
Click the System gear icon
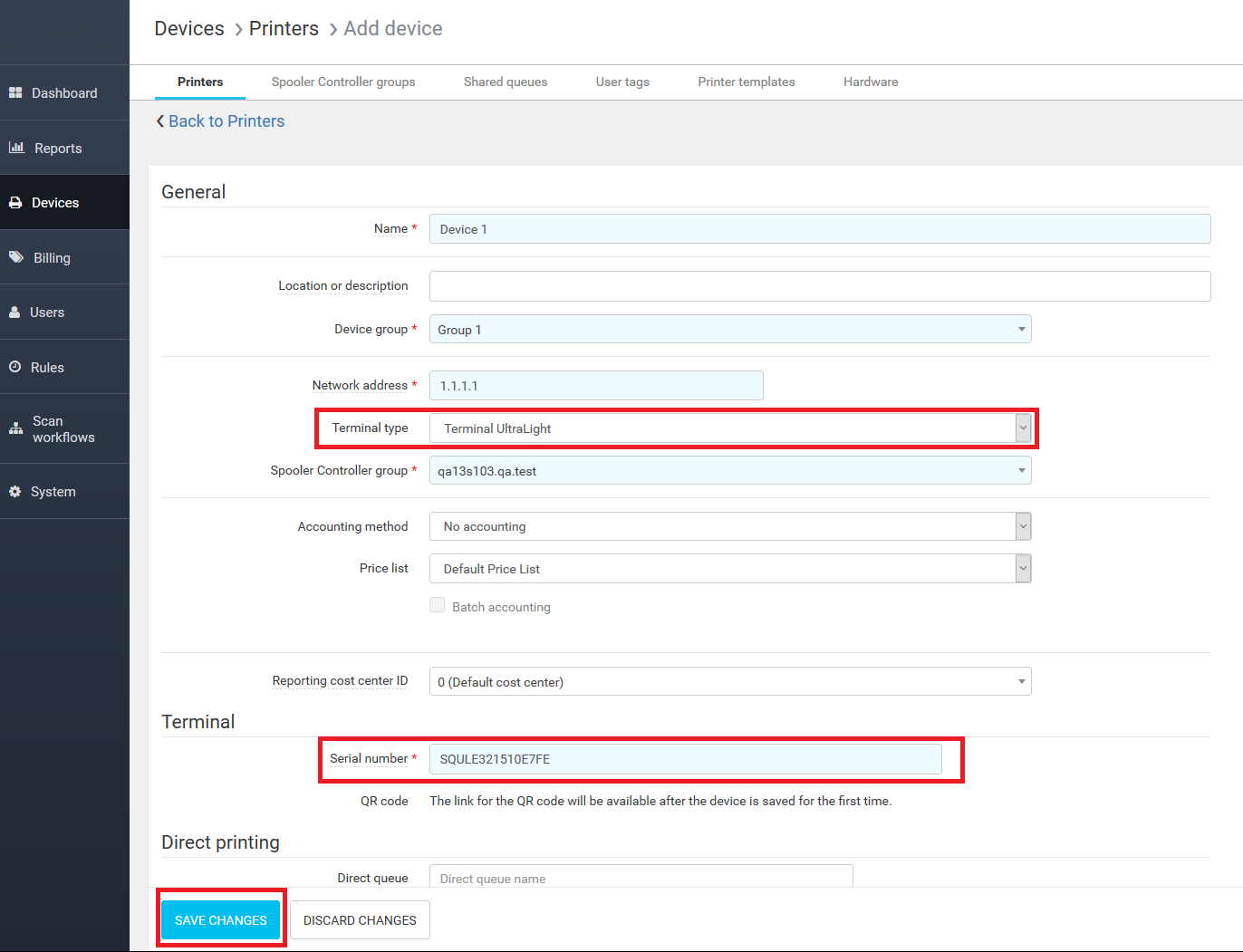coord(14,492)
